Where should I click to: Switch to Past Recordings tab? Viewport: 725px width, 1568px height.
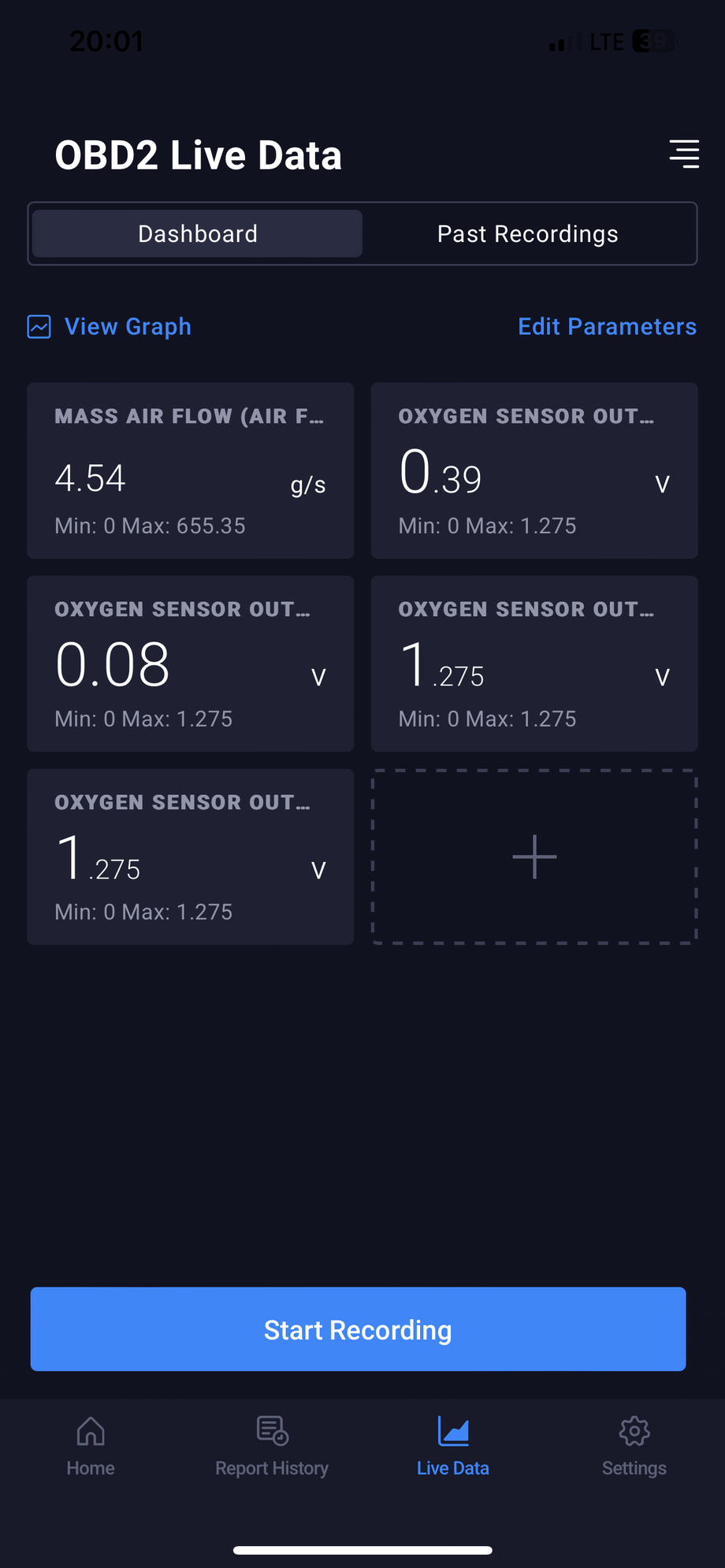pyautogui.click(x=527, y=234)
